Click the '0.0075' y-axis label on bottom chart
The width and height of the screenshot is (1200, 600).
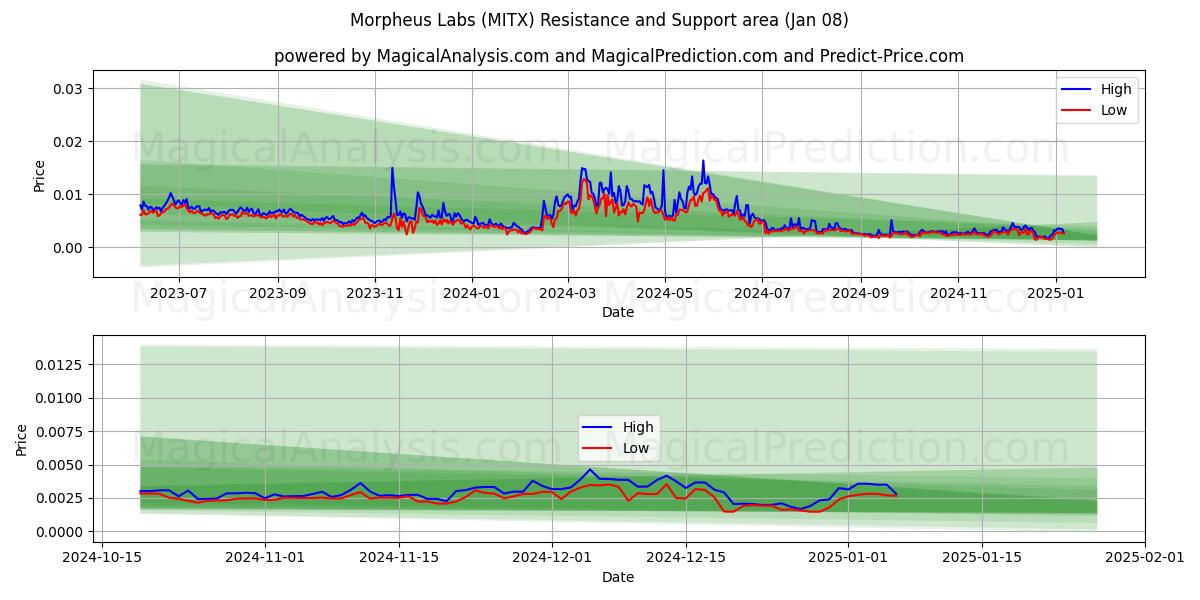coord(60,432)
